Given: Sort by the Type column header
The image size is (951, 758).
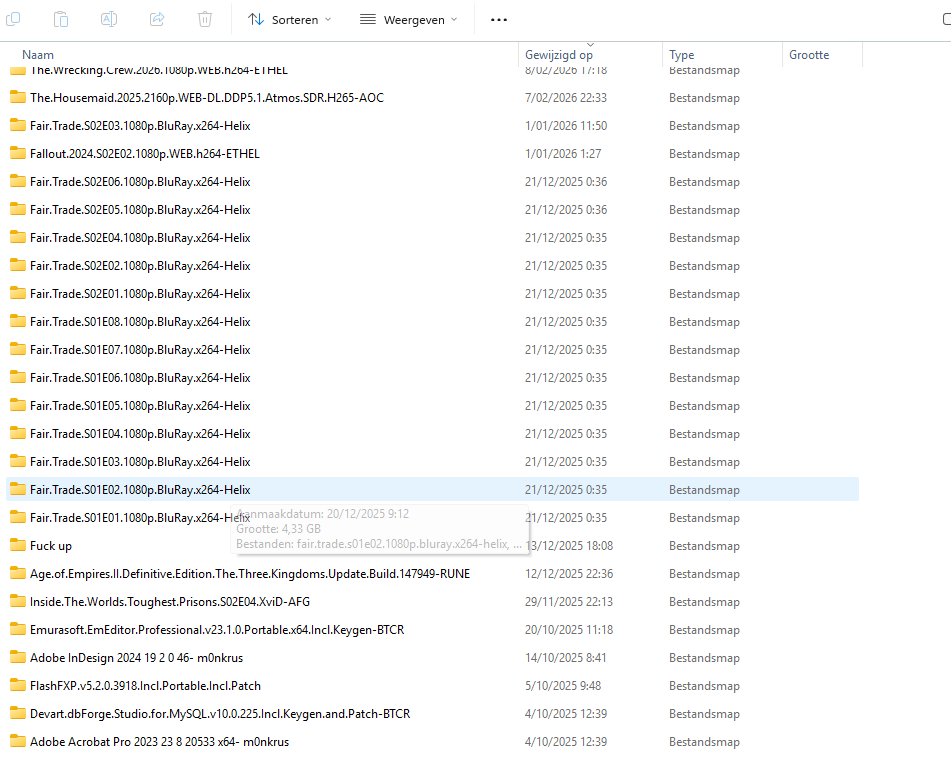Looking at the screenshot, I should point(682,55).
